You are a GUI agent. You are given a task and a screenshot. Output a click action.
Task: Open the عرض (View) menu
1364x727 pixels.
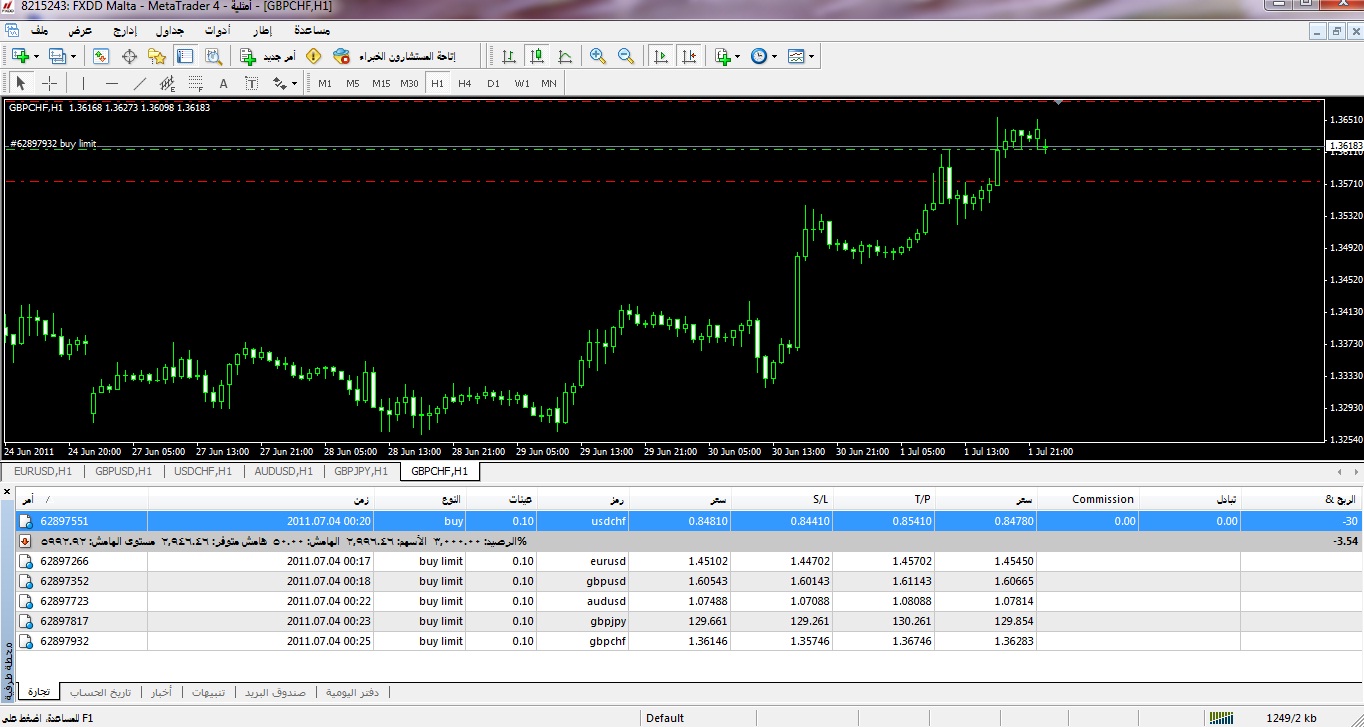80,31
